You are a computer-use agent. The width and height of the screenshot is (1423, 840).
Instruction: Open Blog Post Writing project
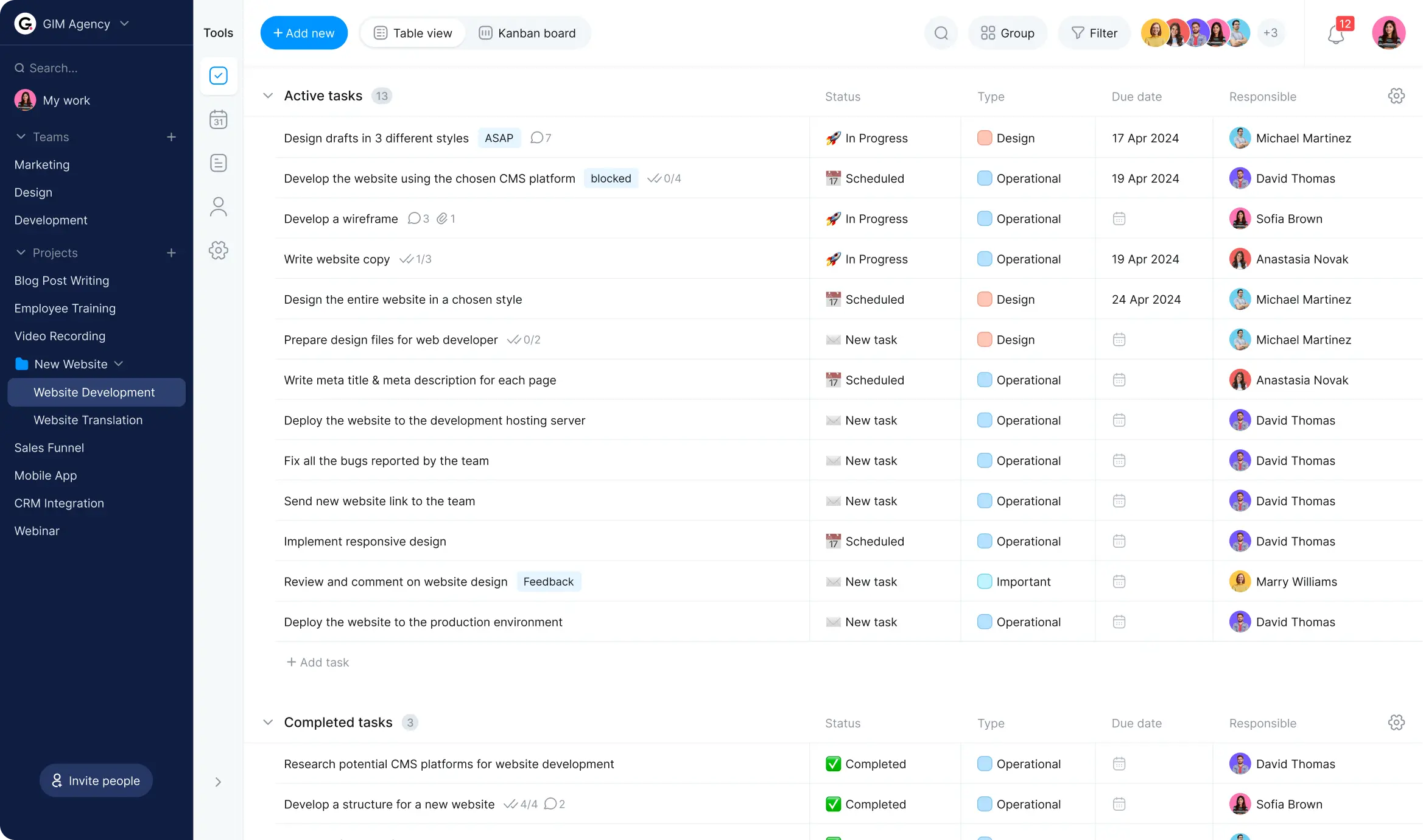coord(61,281)
